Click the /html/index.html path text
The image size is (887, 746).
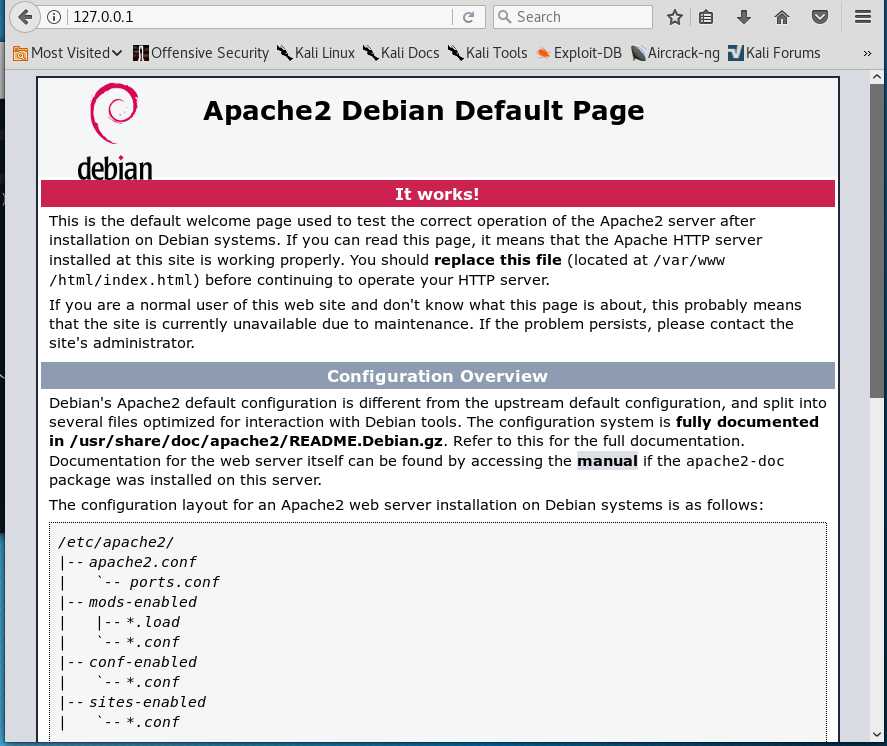point(122,280)
